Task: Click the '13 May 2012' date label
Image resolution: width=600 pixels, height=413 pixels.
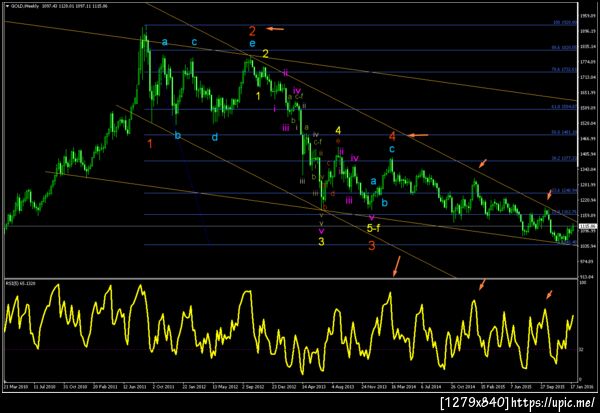Action: (225, 387)
